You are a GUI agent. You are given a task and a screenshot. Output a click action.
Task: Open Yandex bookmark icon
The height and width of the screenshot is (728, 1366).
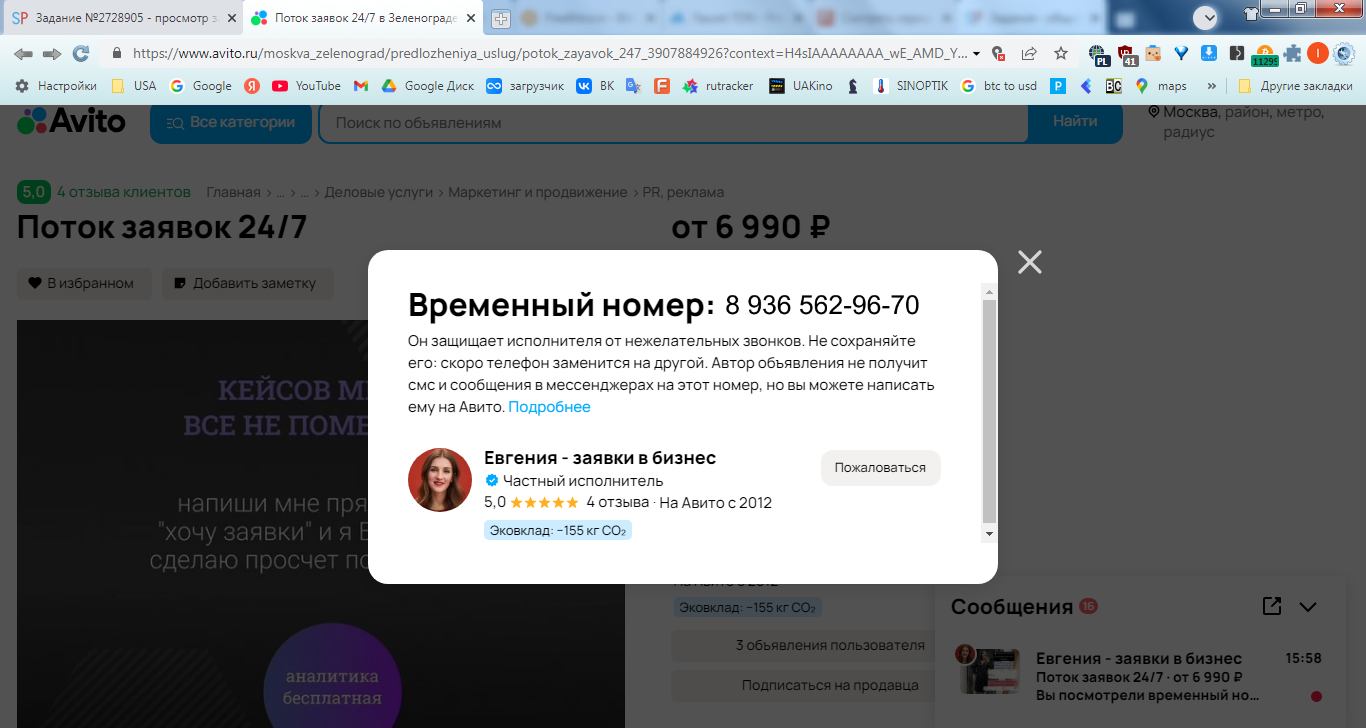(x=253, y=86)
